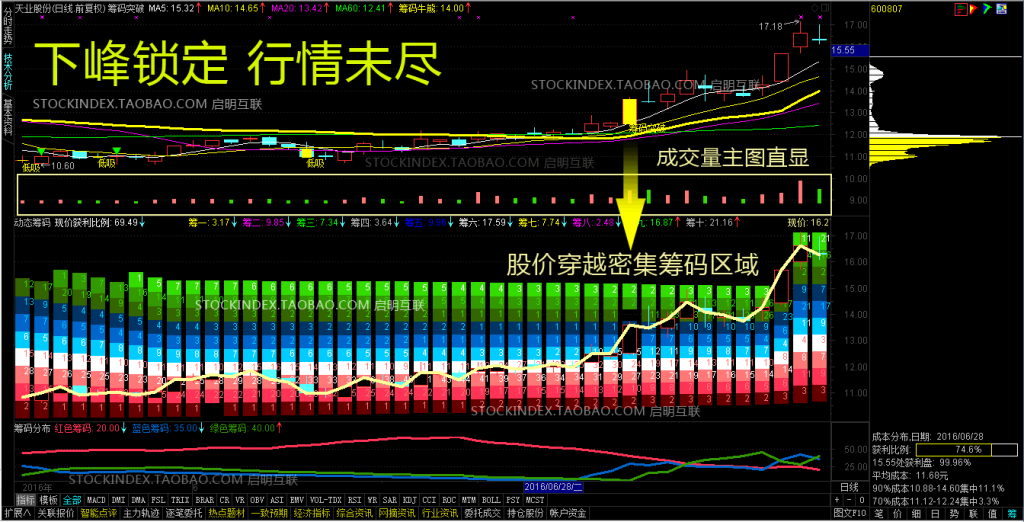Select the 全部 indicator filter
Viewport: 1024px width, 522px height.
[72, 500]
